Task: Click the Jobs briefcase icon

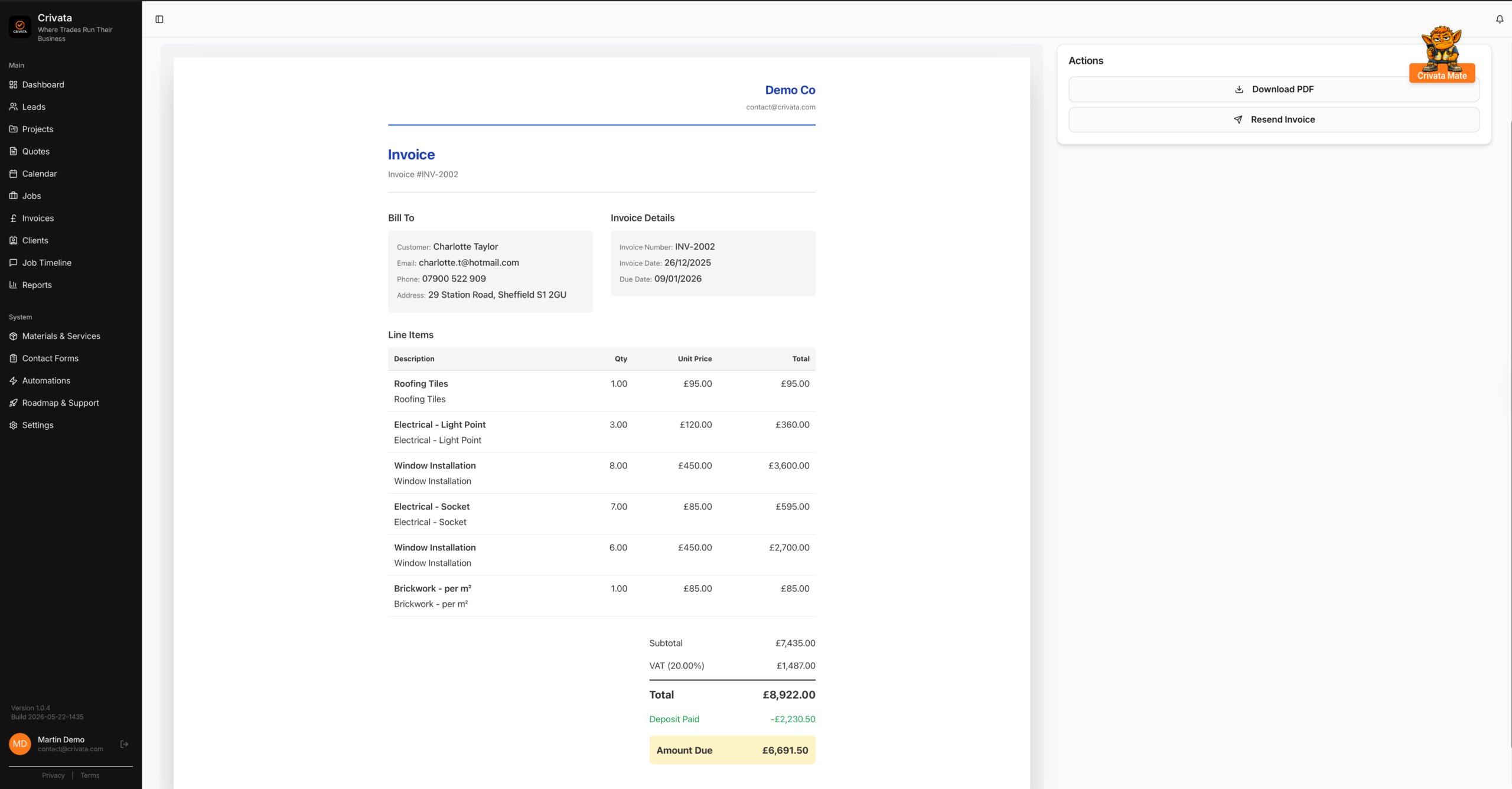Action: [x=14, y=196]
